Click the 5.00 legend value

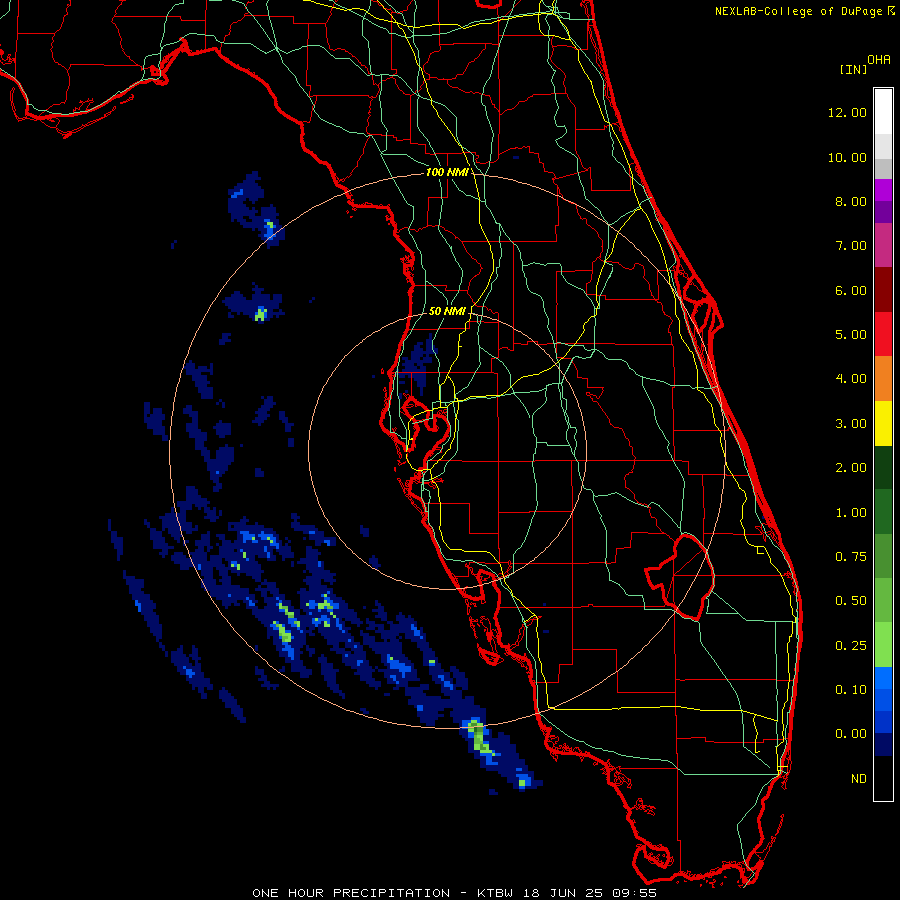851,335
